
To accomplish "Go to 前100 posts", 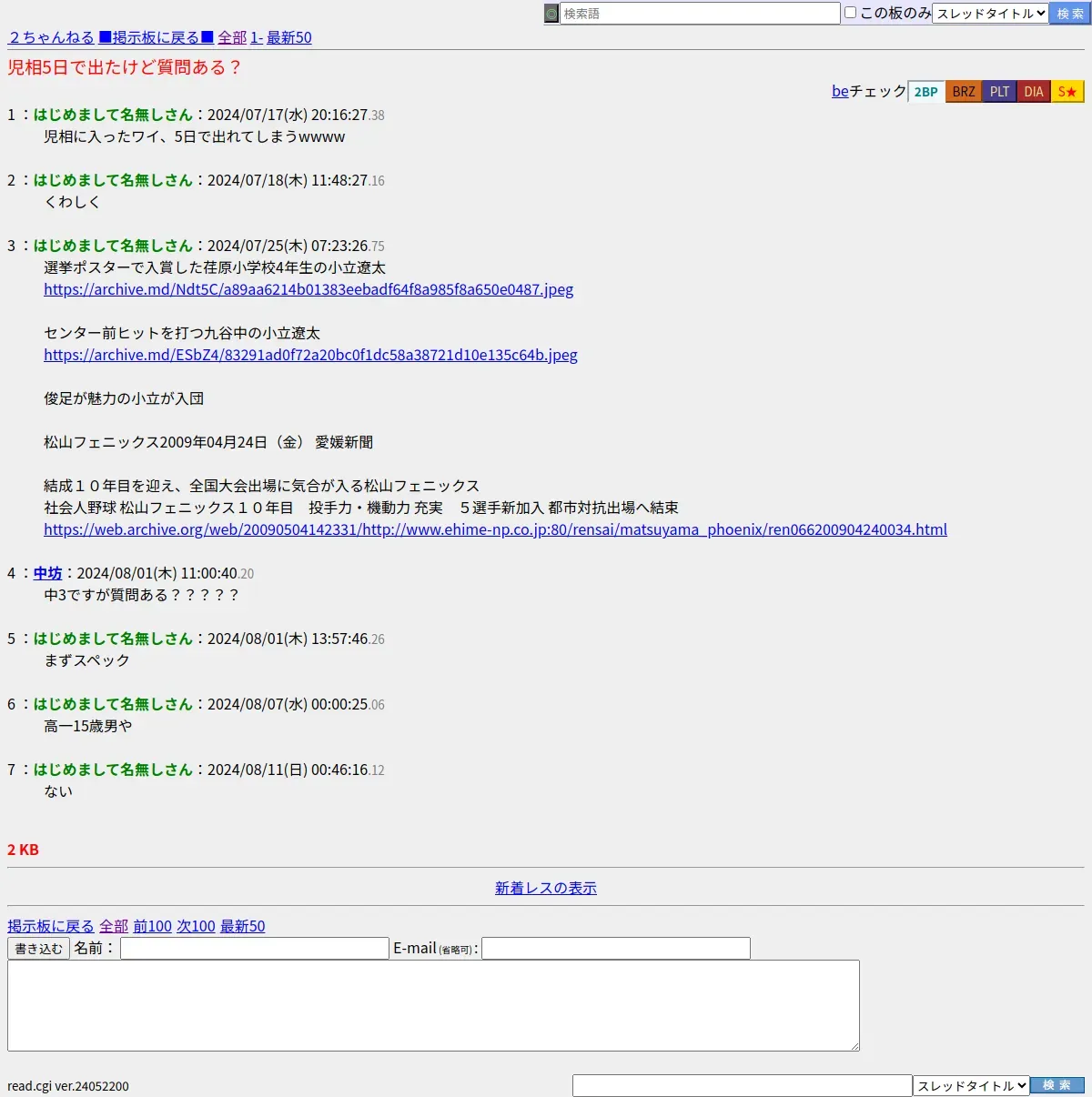I will pyautogui.click(x=152, y=926).
